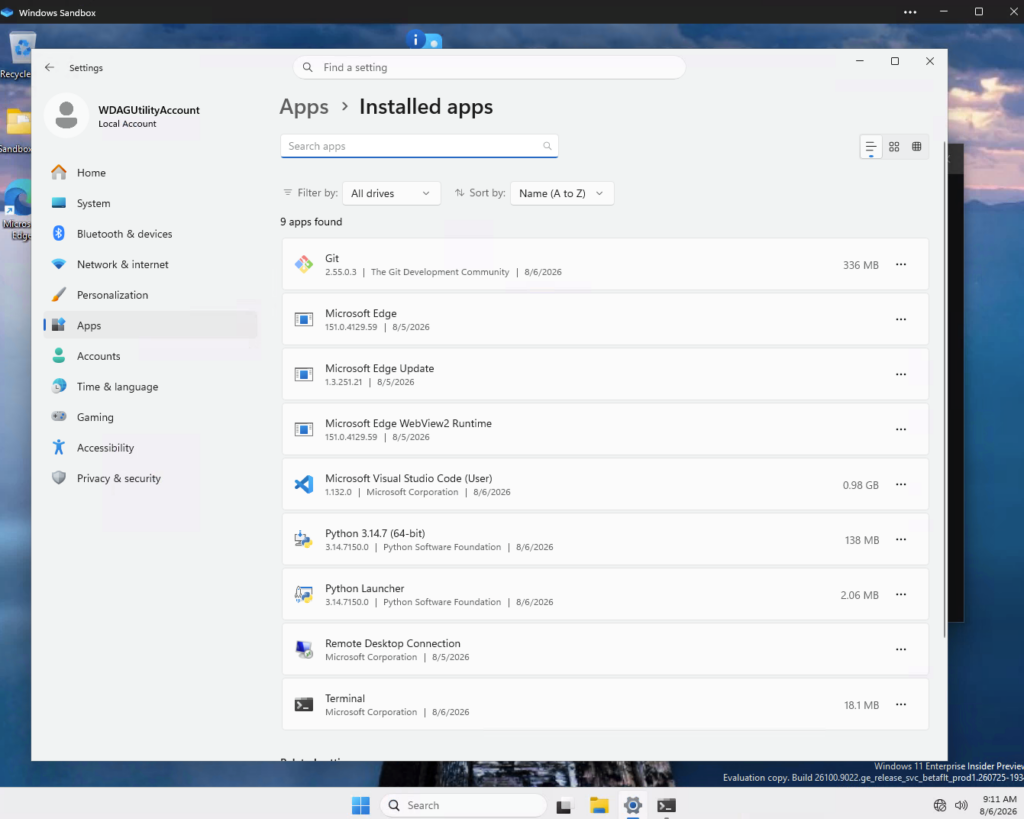The height and width of the screenshot is (819, 1024).
Task: Open more options for Terminal
Action: (901, 705)
